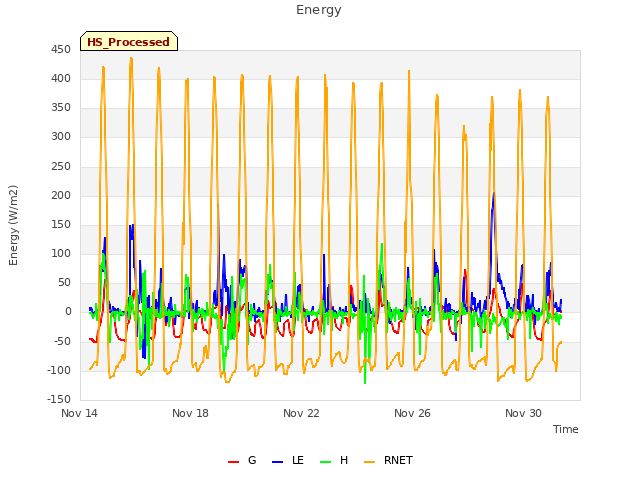Image resolution: width=640 pixels, height=480 pixels.
Task: Click the blue LE legend swatch
Action: coord(278,462)
